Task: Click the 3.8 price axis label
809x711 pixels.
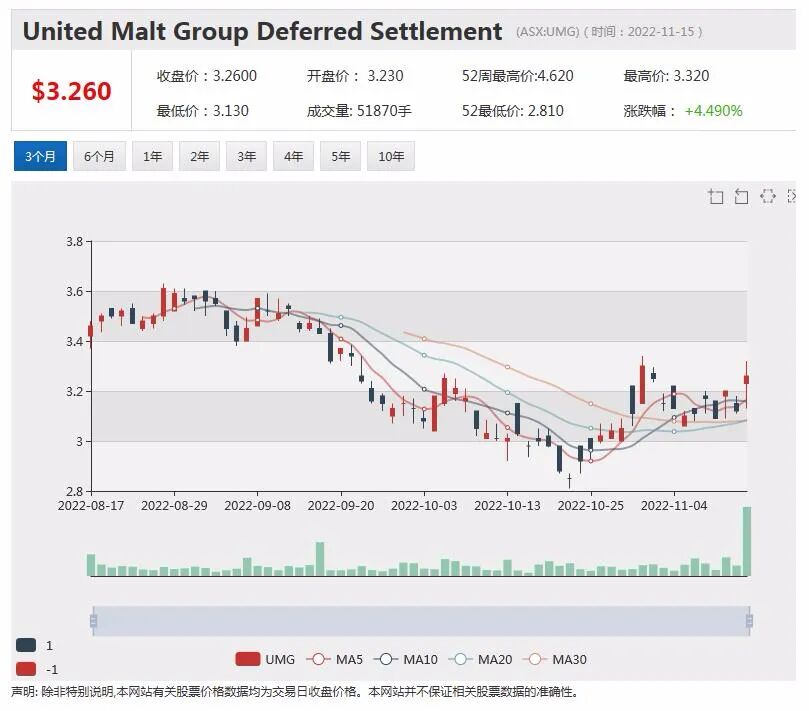Action: [74, 241]
